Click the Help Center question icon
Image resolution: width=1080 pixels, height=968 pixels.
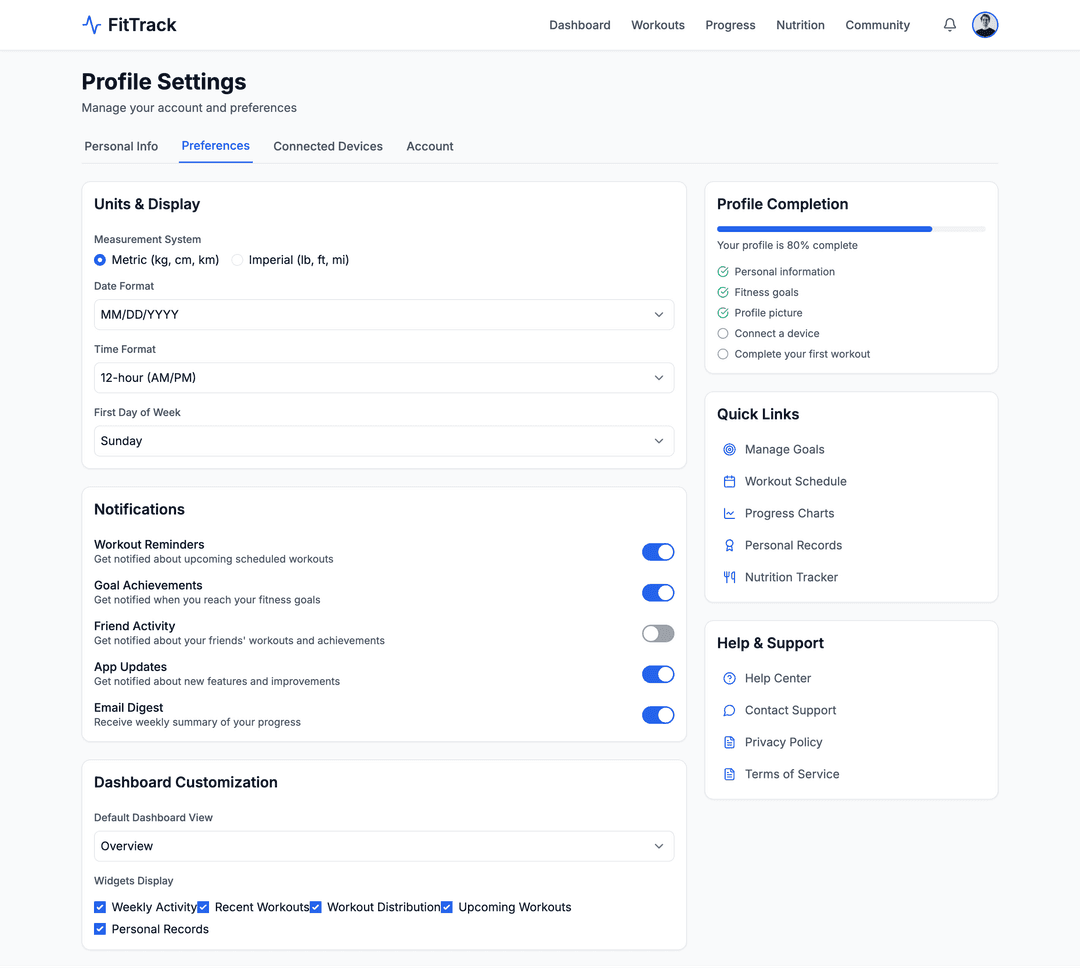click(x=729, y=679)
